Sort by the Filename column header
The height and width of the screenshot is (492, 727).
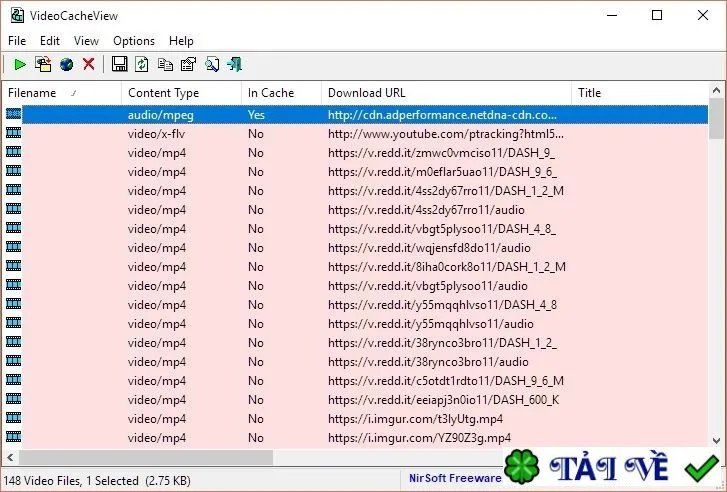62,93
